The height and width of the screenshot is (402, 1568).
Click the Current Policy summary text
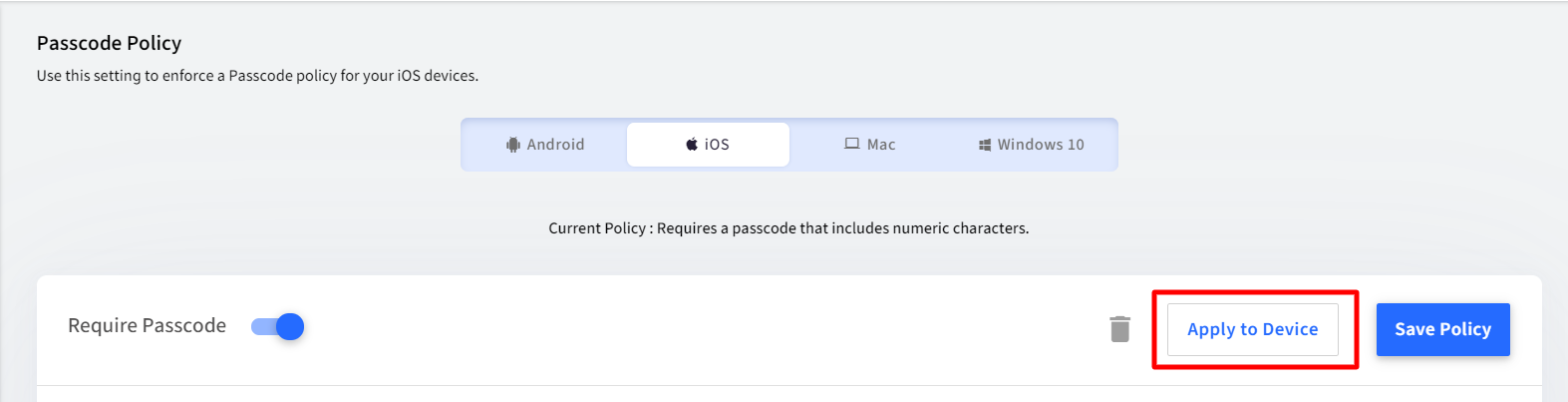(788, 228)
